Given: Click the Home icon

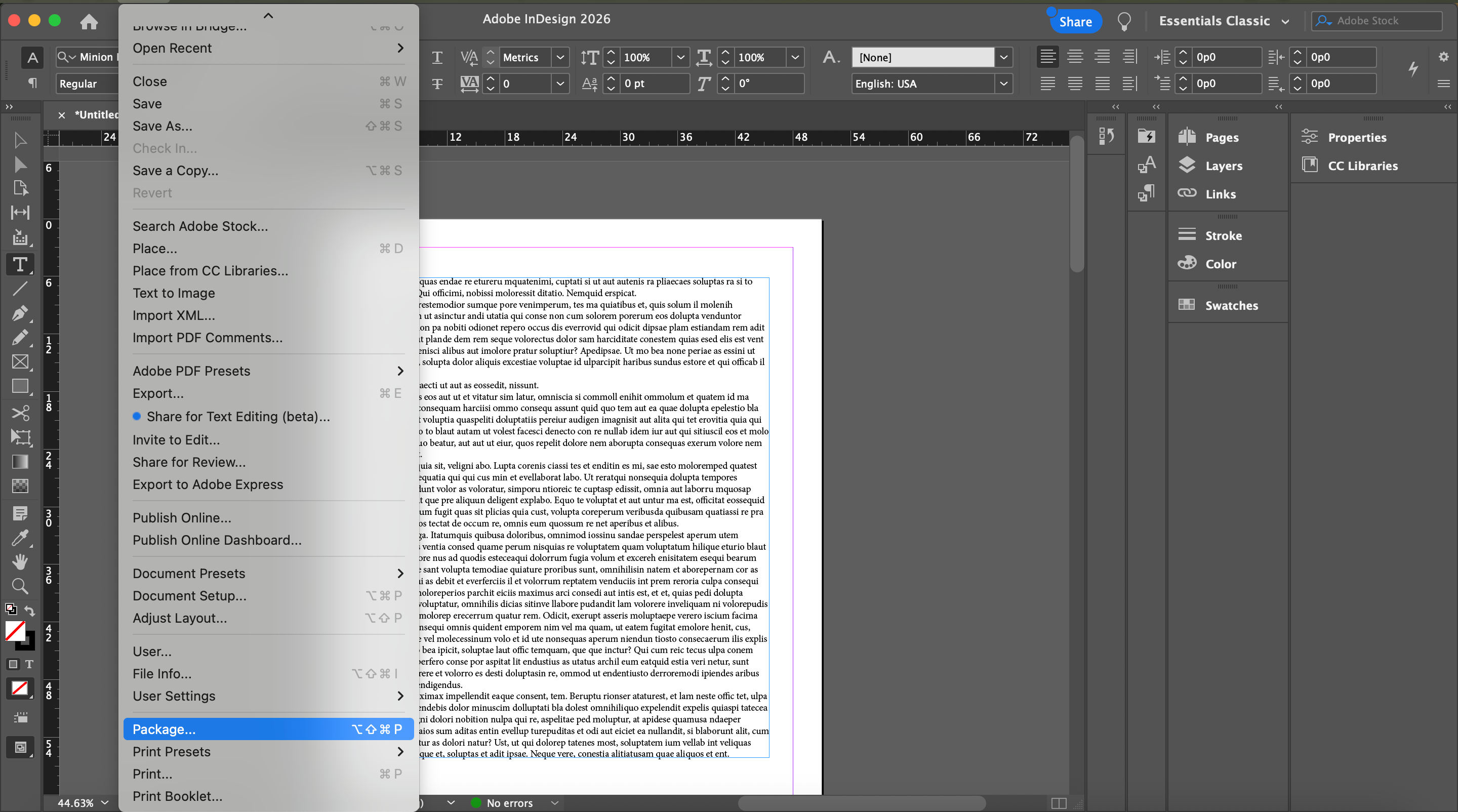Looking at the screenshot, I should (x=89, y=21).
